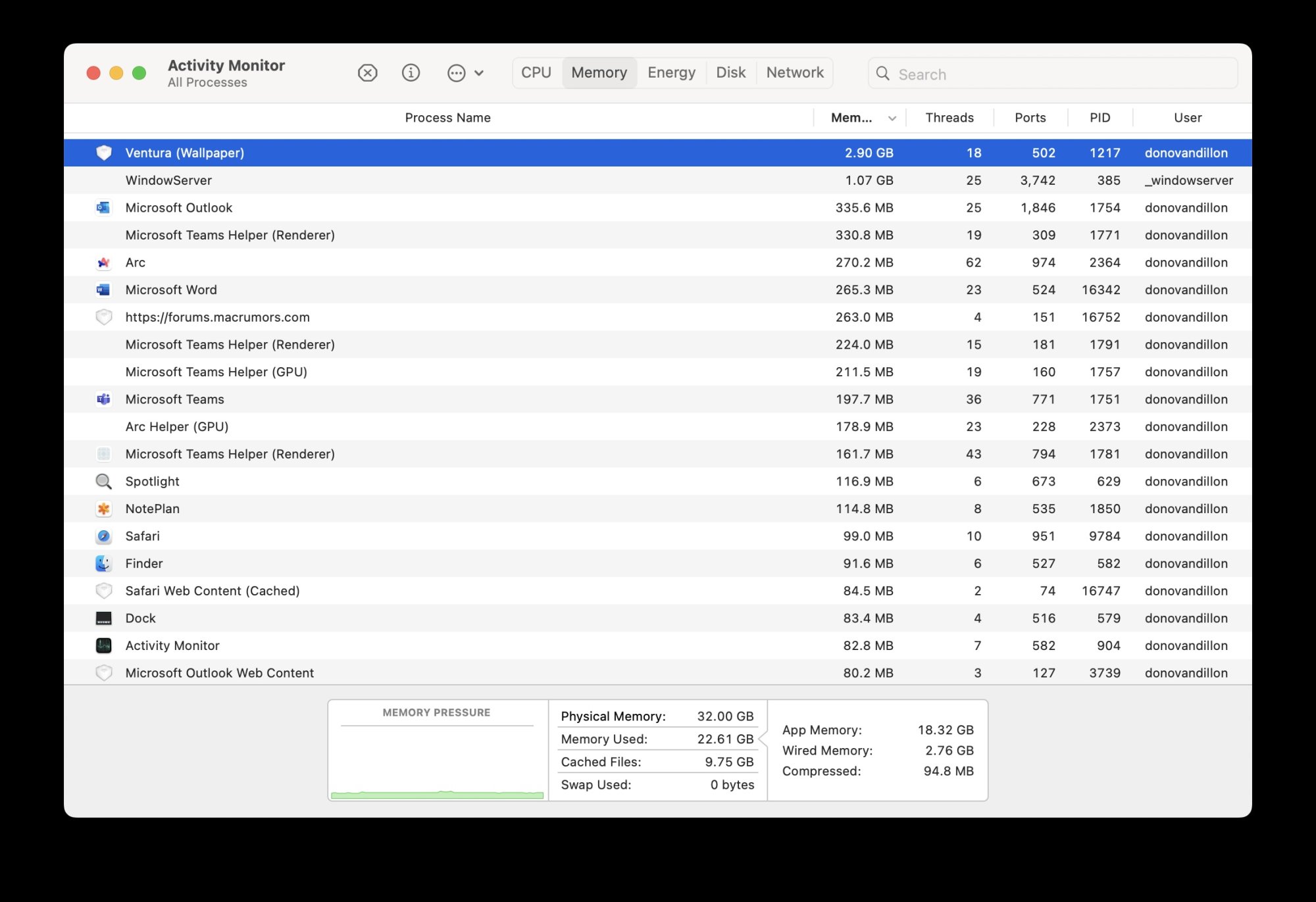
Task: Click the Safari icon
Action: click(103, 536)
